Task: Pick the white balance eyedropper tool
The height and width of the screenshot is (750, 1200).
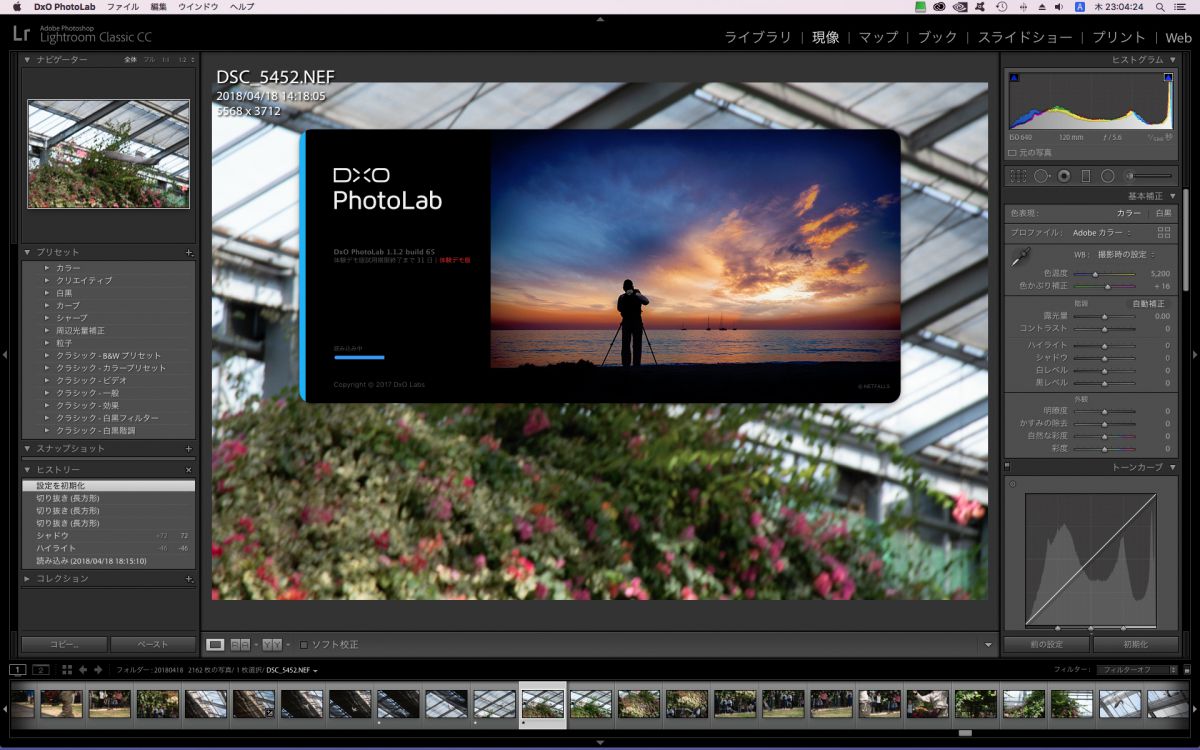Action: tap(1021, 257)
